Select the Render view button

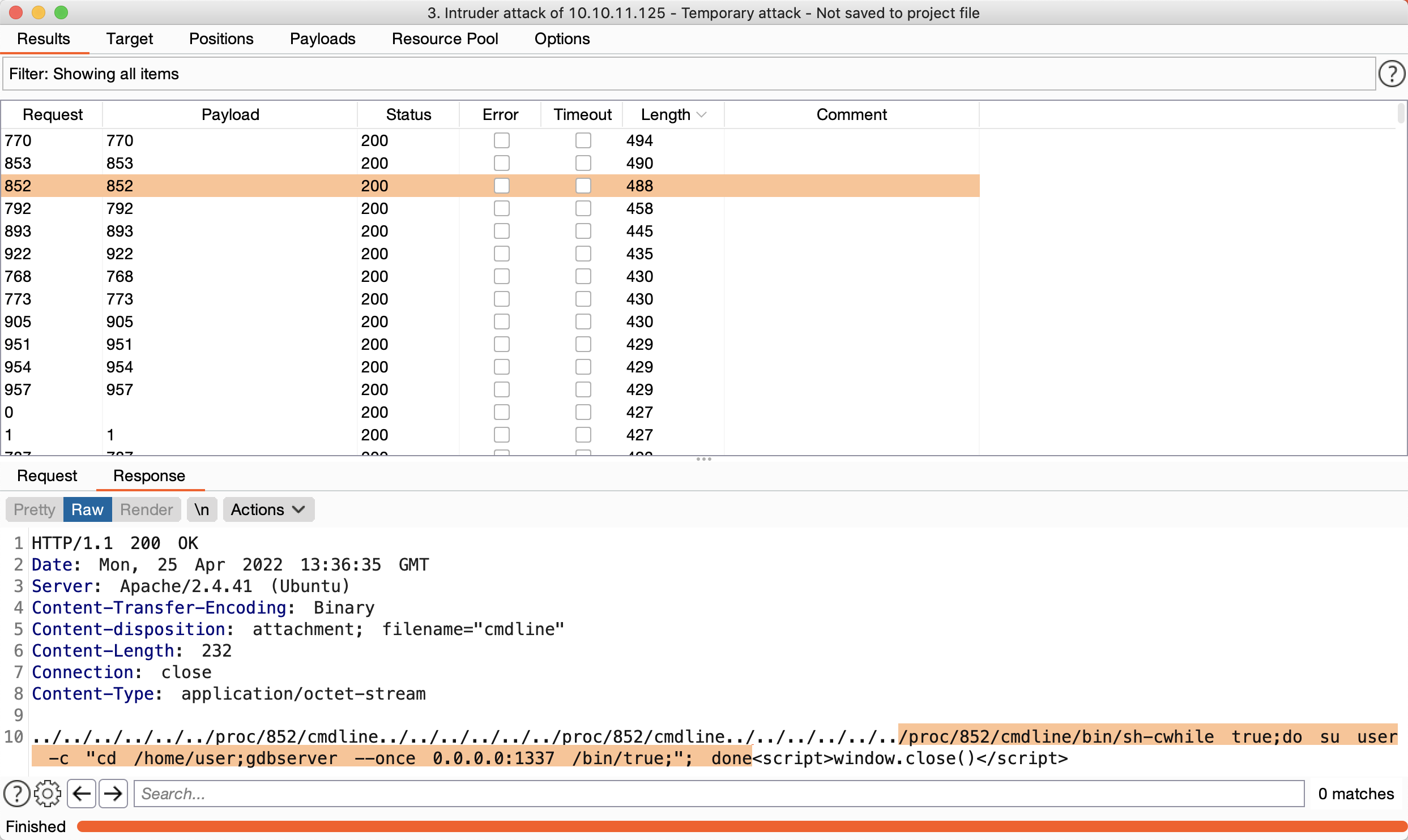click(x=146, y=509)
